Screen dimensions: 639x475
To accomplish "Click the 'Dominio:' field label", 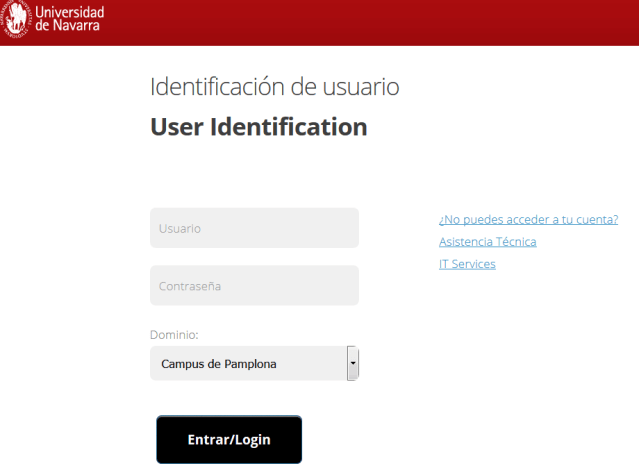I will click(174, 335).
